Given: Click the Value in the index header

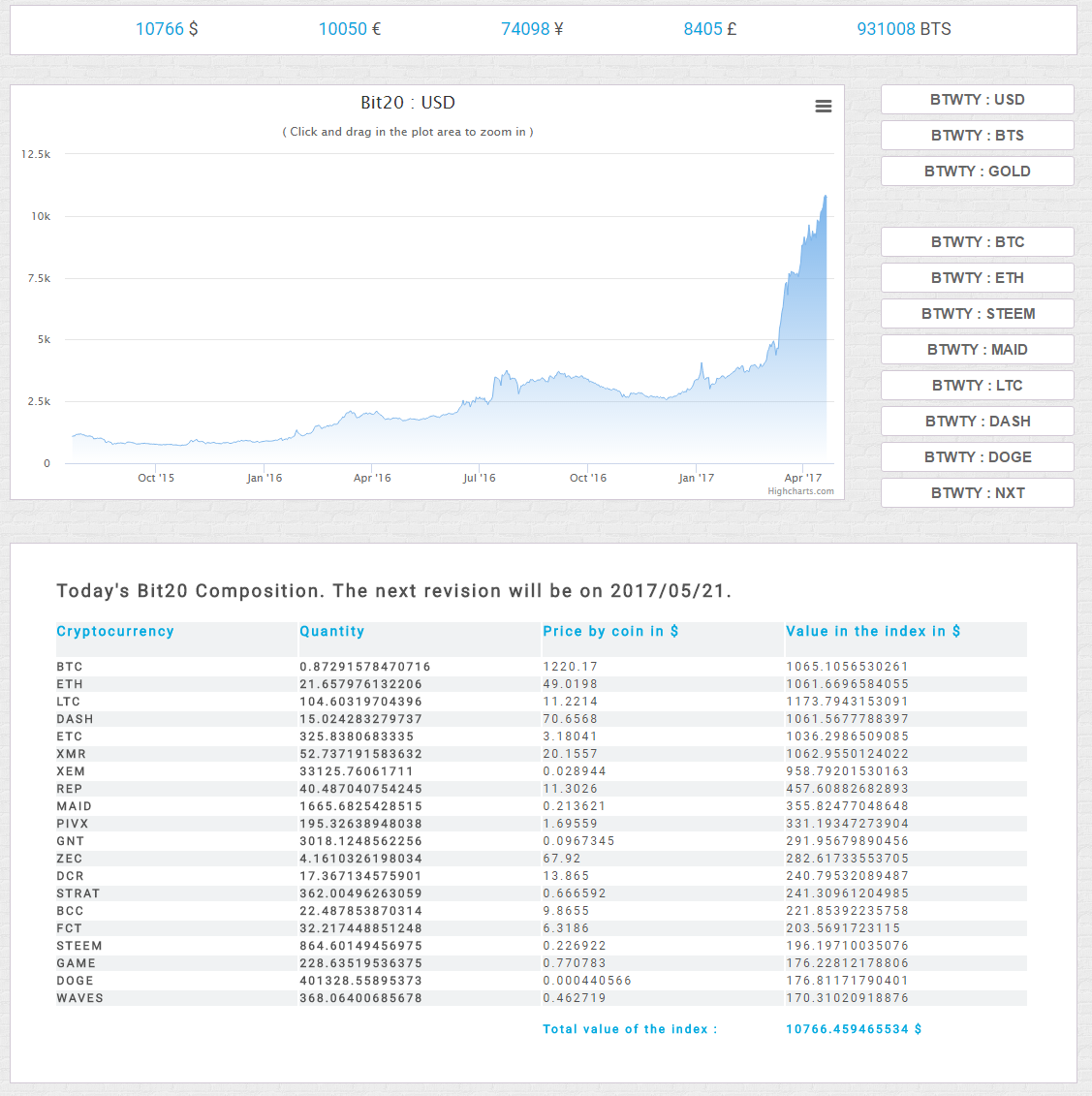Looking at the screenshot, I should pos(872,631).
